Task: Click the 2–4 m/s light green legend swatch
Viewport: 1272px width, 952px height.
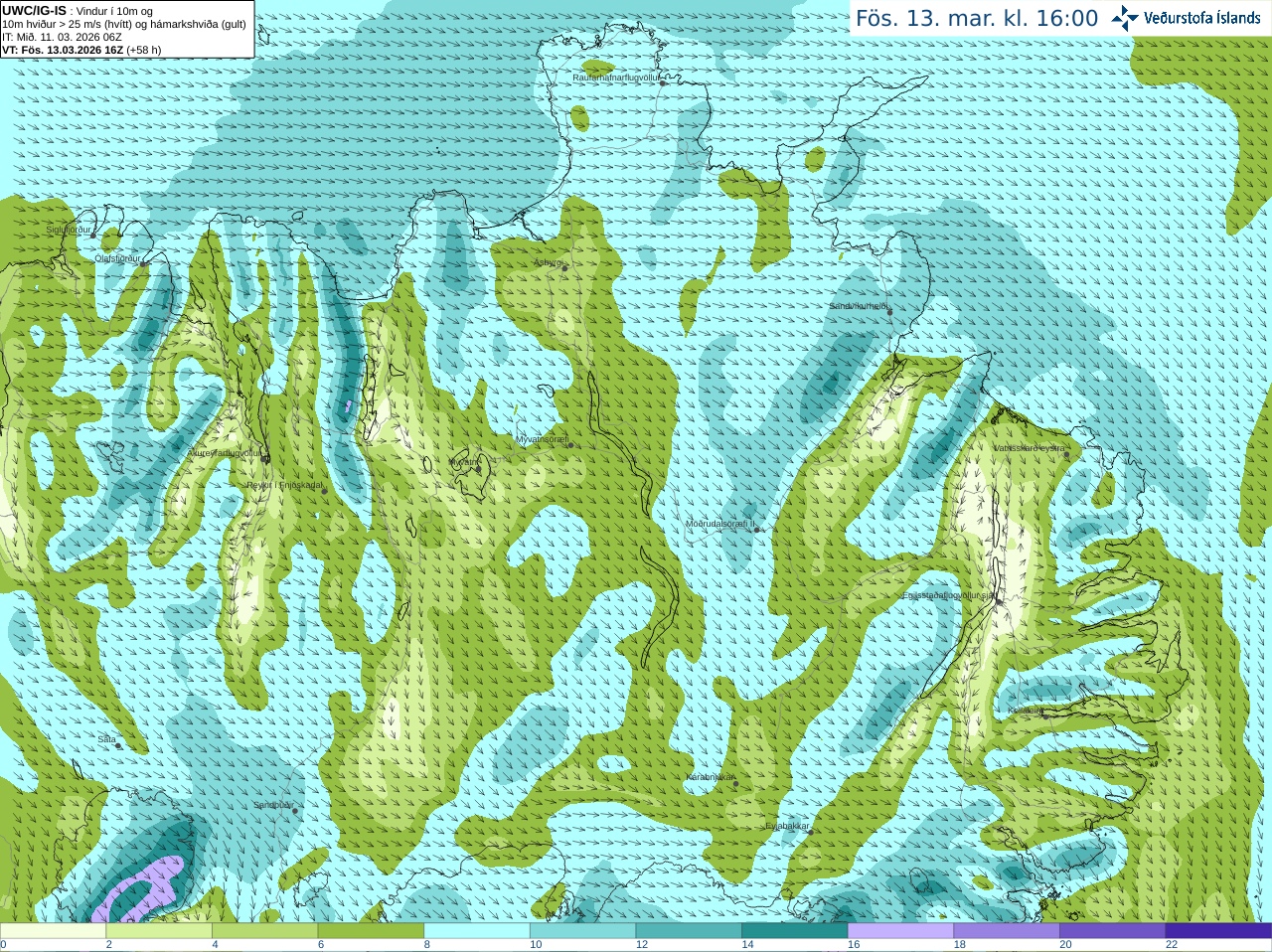Action: point(159,931)
